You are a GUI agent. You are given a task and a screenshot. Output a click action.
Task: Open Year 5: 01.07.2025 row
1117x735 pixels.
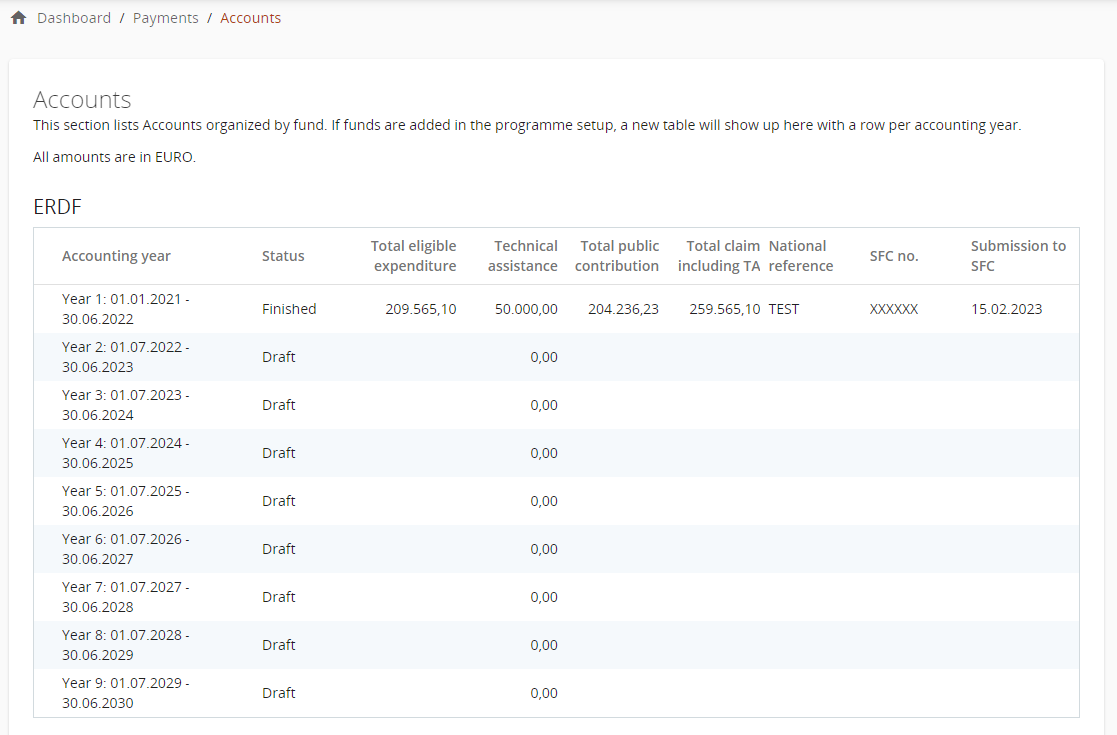point(125,501)
